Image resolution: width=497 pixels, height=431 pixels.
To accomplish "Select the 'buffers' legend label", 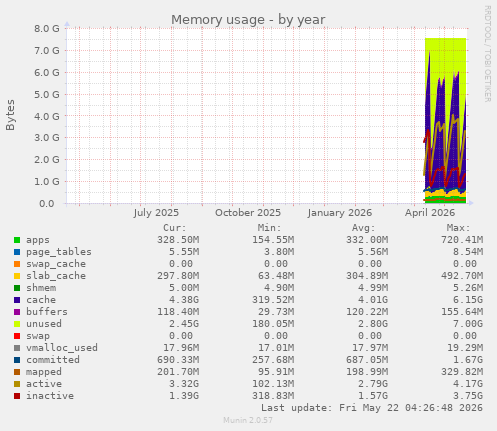I will coord(47,312).
